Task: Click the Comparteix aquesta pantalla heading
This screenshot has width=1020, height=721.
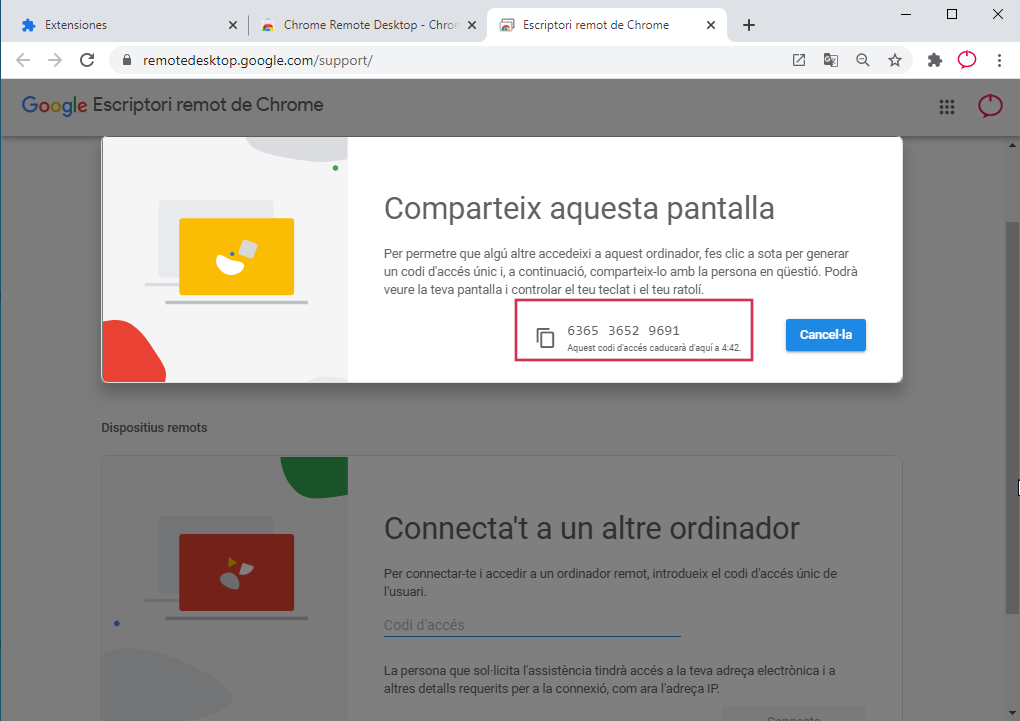Action: point(579,209)
